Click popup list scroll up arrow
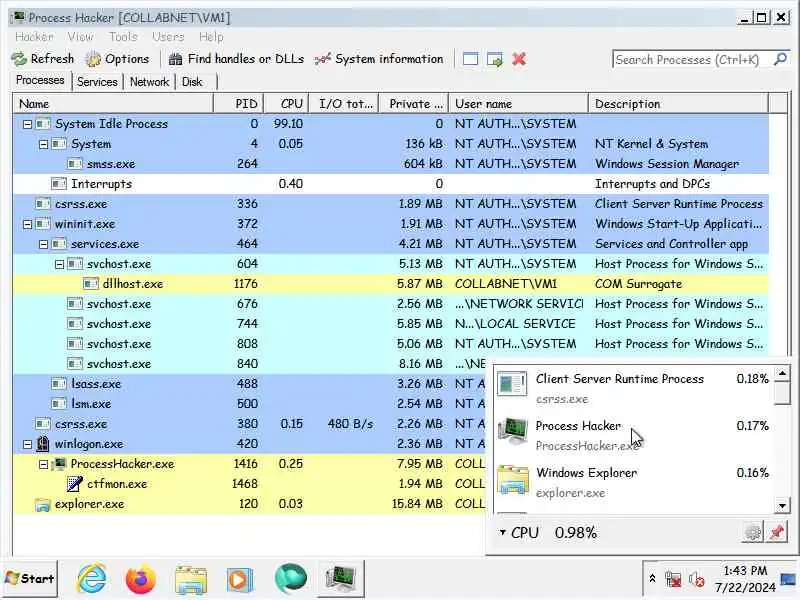800x600 pixels. [x=782, y=373]
